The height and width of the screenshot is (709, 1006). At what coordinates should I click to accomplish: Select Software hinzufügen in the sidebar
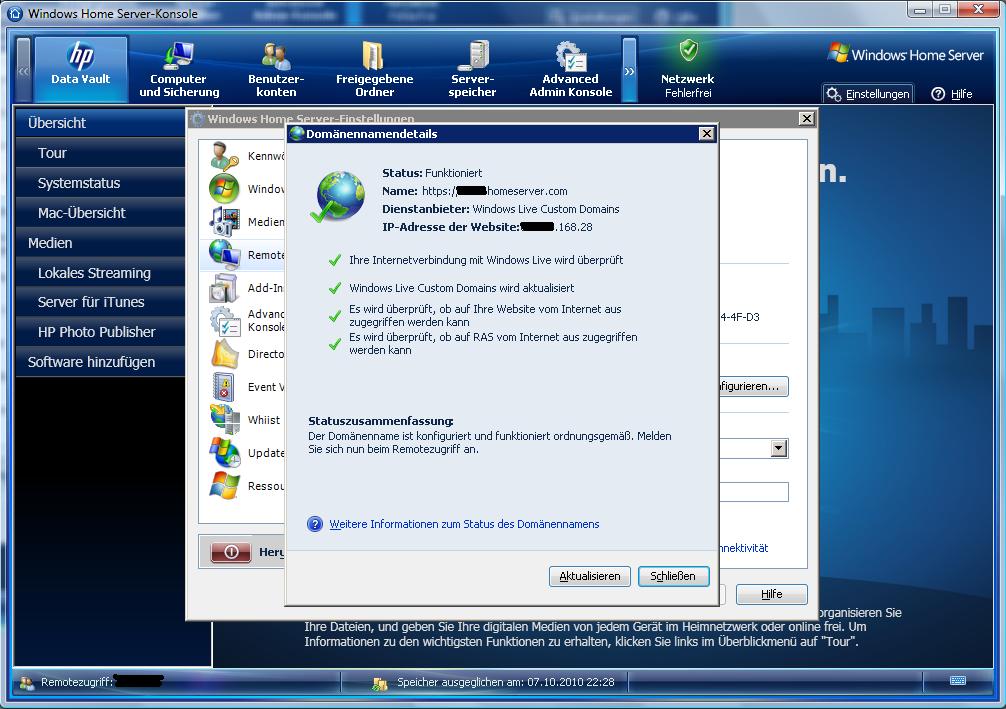pos(100,362)
